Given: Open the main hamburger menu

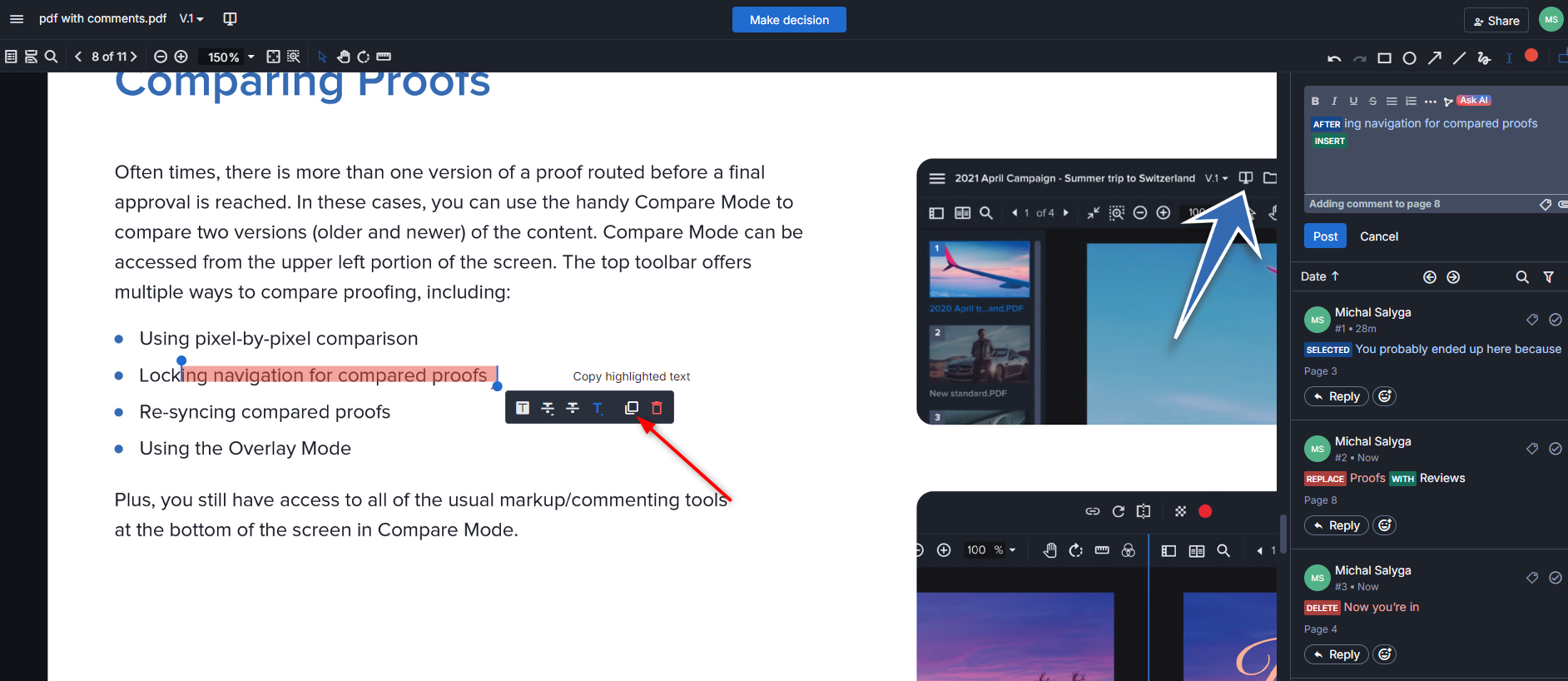Looking at the screenshot, I should [x=17, y=18].
